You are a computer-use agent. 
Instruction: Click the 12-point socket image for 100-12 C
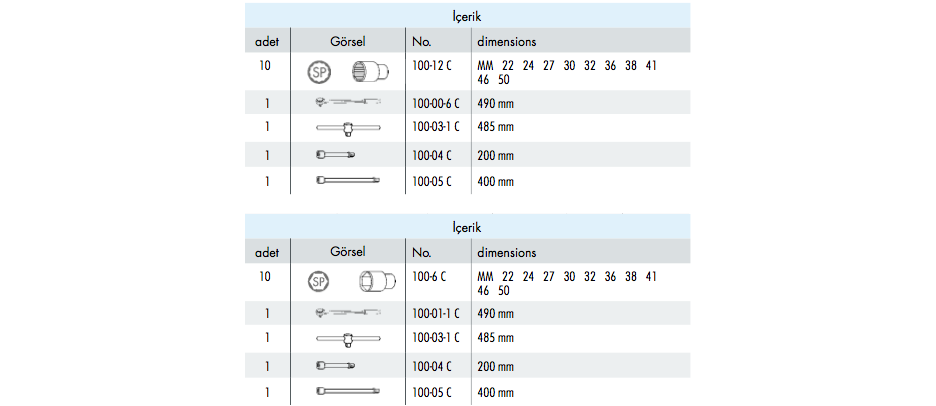(x=371, y=71)
